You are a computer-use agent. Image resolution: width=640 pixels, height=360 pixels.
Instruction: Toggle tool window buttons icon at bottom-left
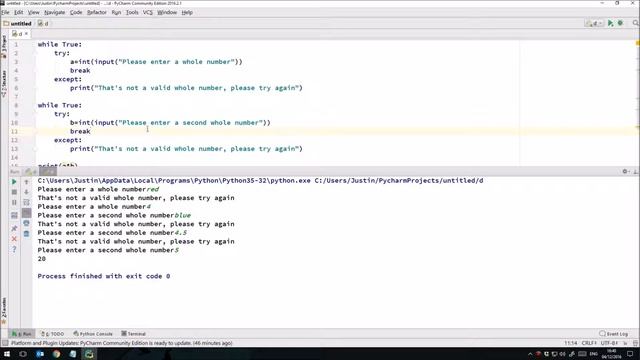pos(5,343)
